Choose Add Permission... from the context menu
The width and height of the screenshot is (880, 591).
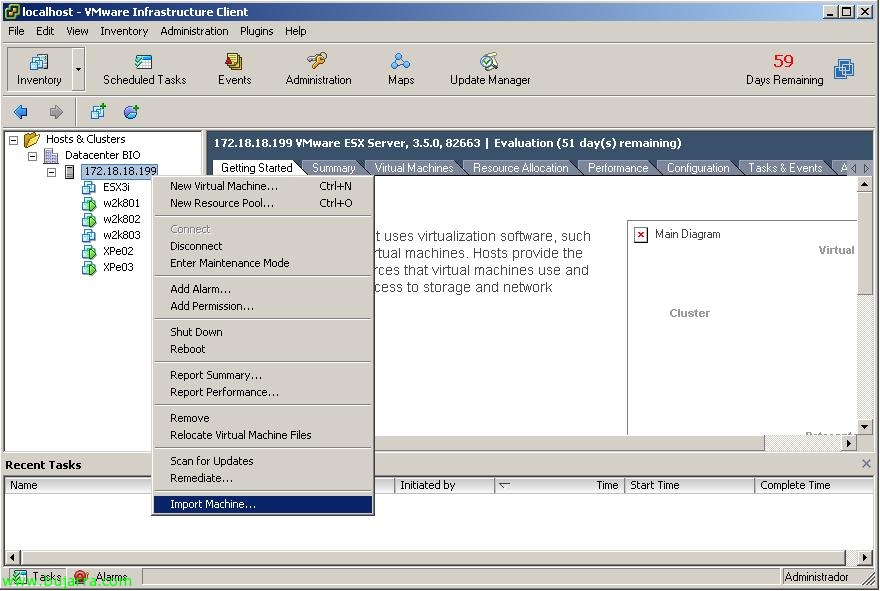[263, 306]
